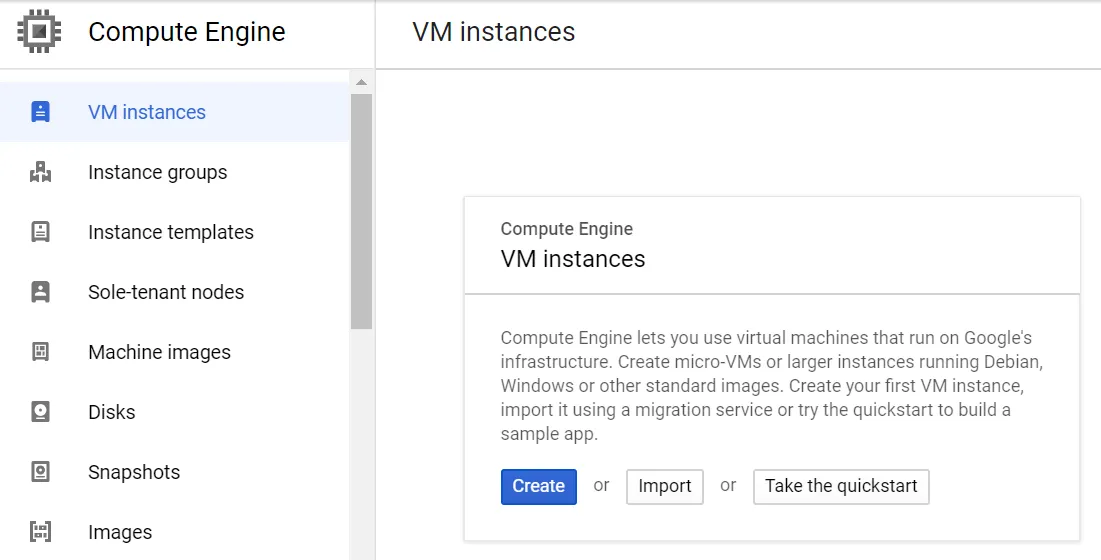This screenshot has height=560, width=1101.
Task: Click the Snapshots icon
Action: point(41,472)
